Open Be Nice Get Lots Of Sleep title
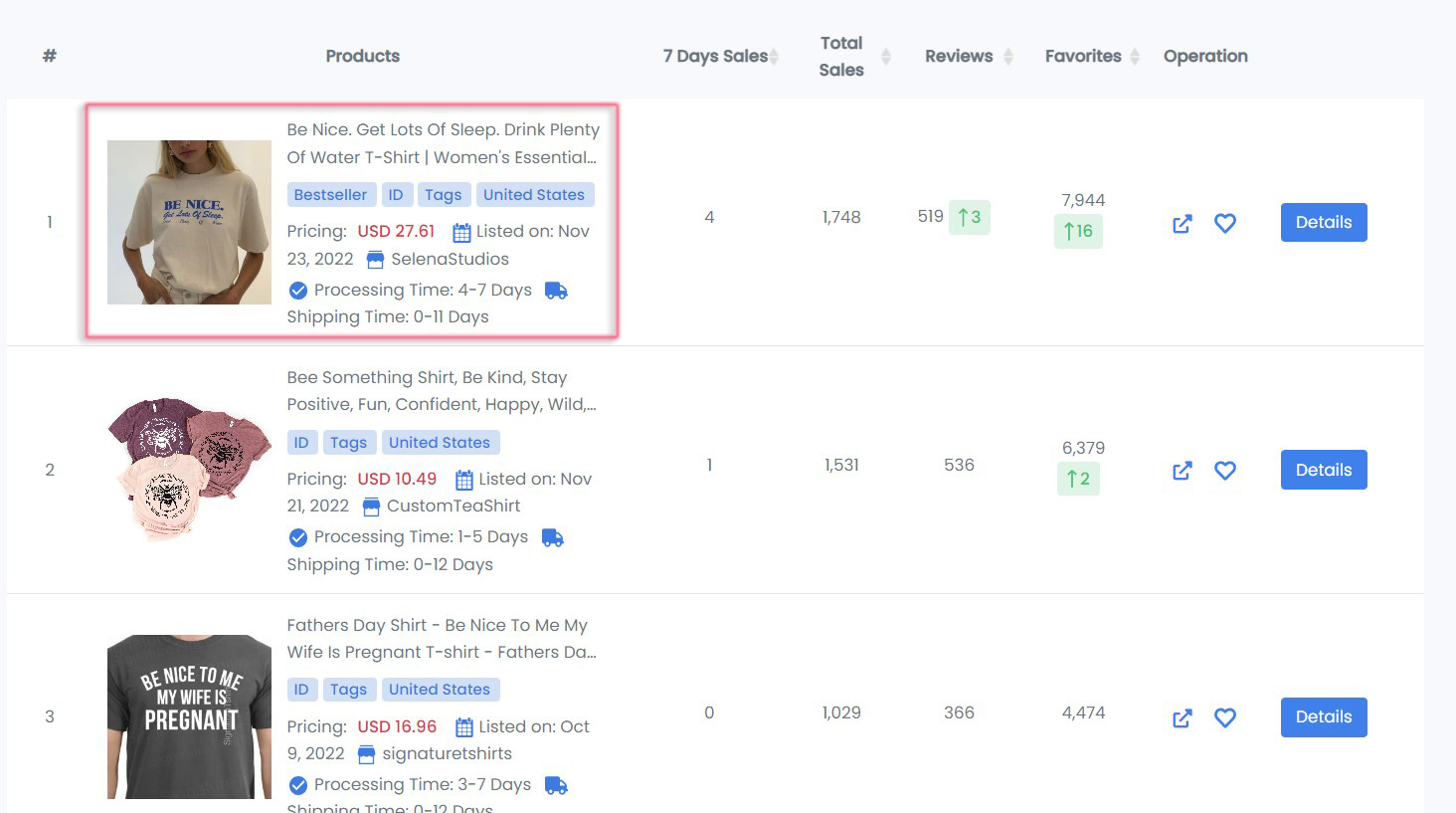This screenshot has width=1456, height=813. [x=444, y=143]
